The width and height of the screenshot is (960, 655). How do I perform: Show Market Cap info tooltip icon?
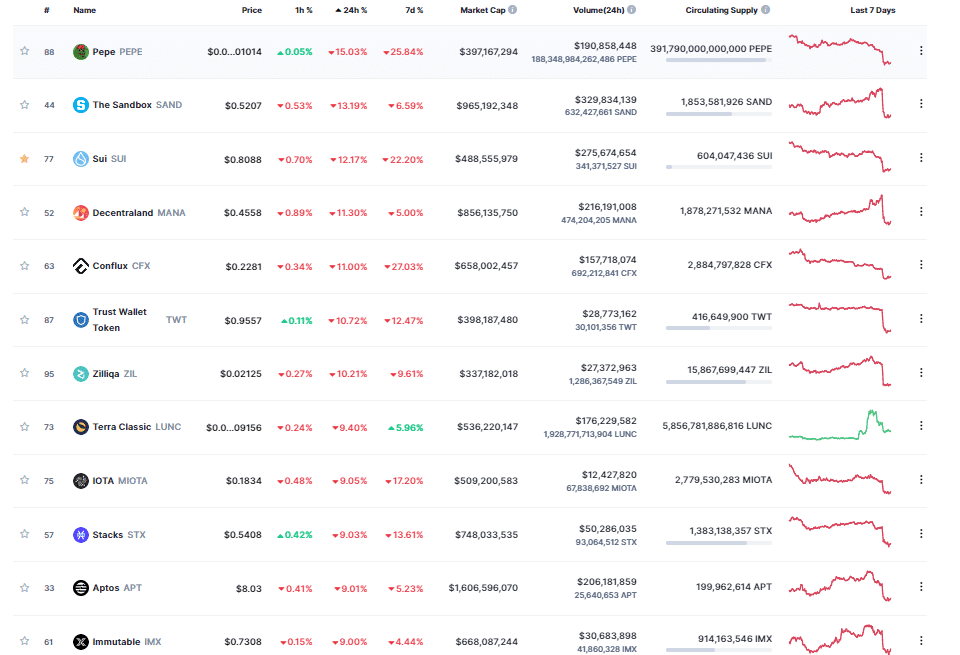pyautogui.click(x=512, y=10)
